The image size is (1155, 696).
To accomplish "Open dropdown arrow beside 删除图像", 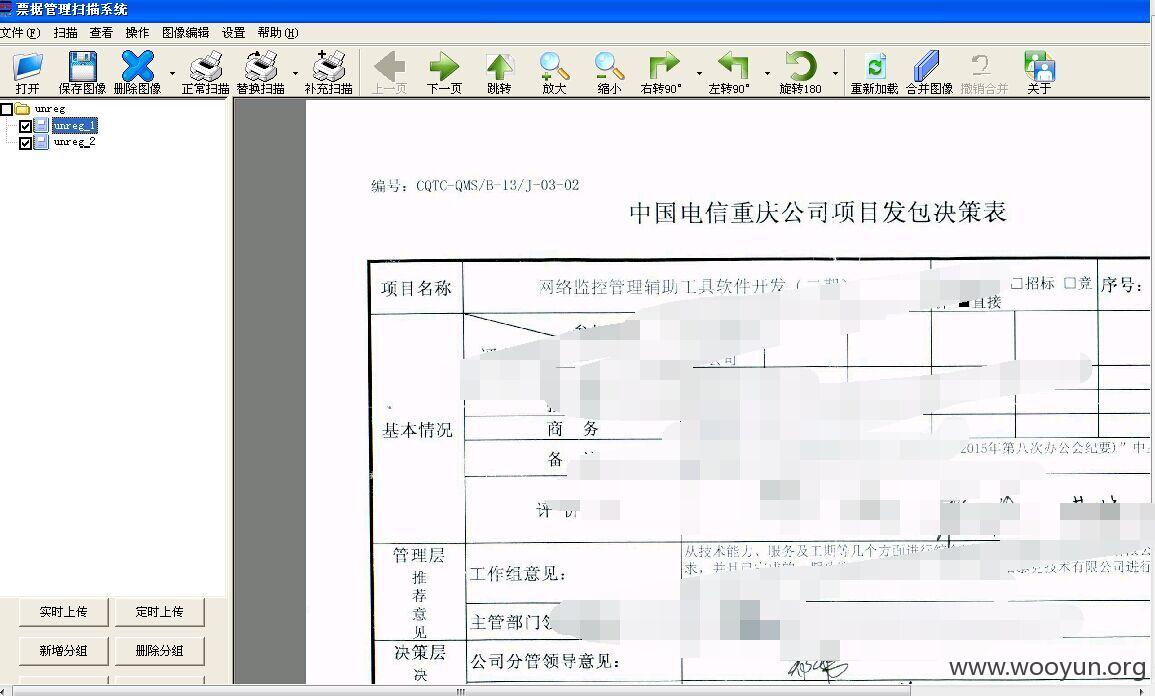I will point(172,73).
